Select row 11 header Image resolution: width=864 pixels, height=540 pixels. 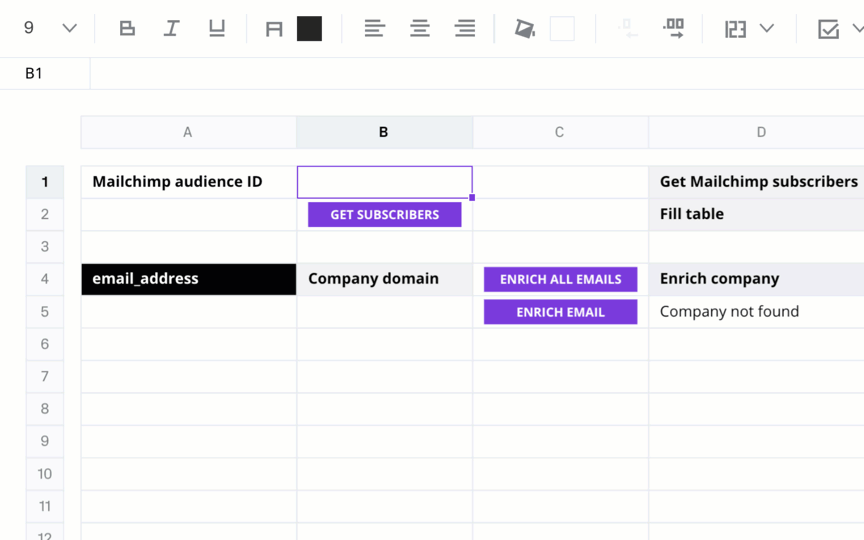pos(45,506)
